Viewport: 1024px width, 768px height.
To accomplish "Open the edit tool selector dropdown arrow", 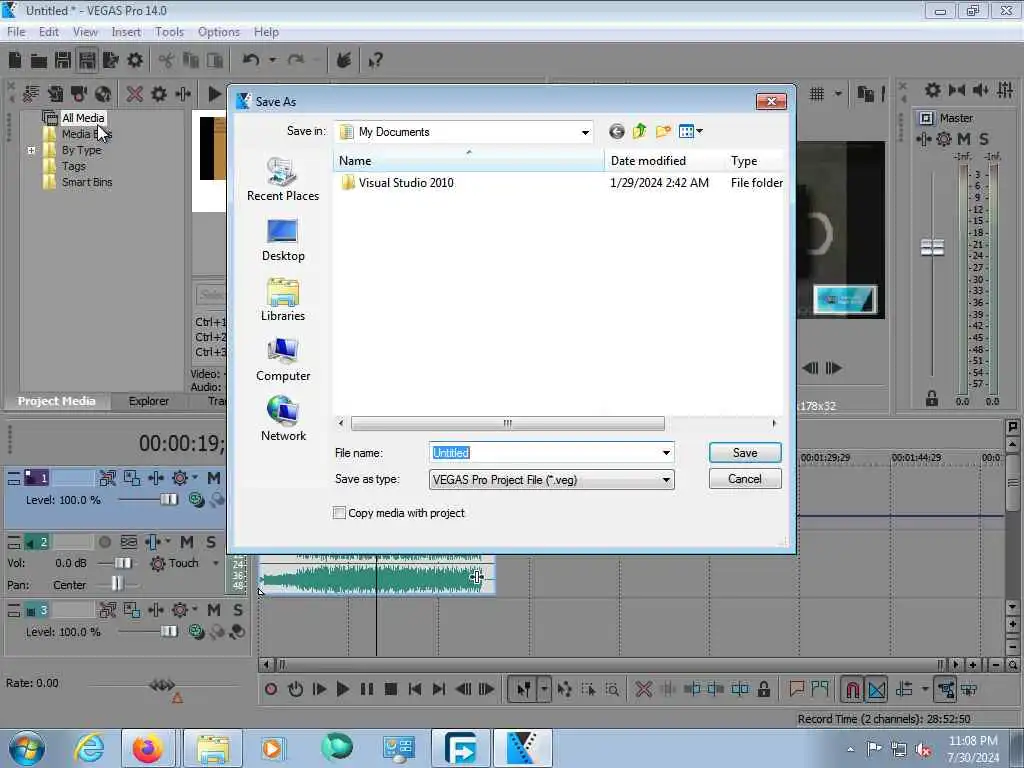I will point(544,689).
